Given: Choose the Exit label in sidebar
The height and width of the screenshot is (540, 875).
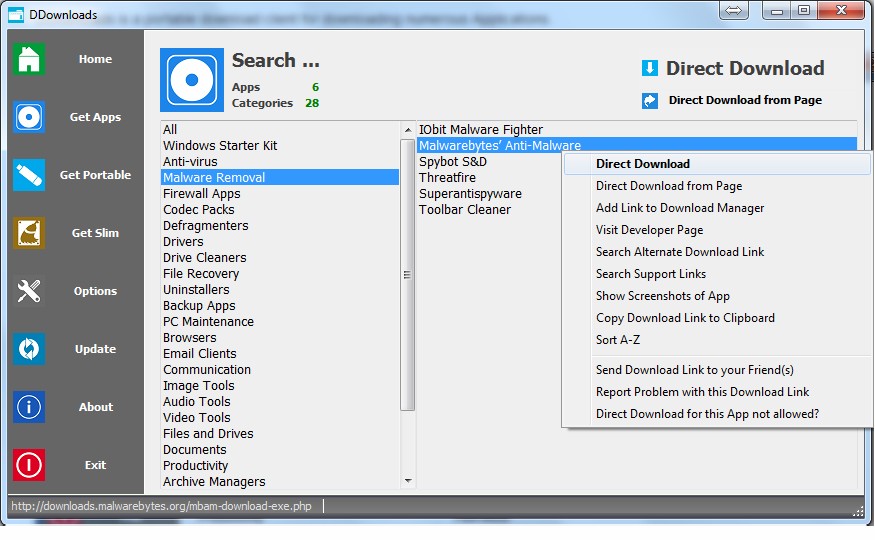Looking at the screenshot, I should tap(95, 465).
